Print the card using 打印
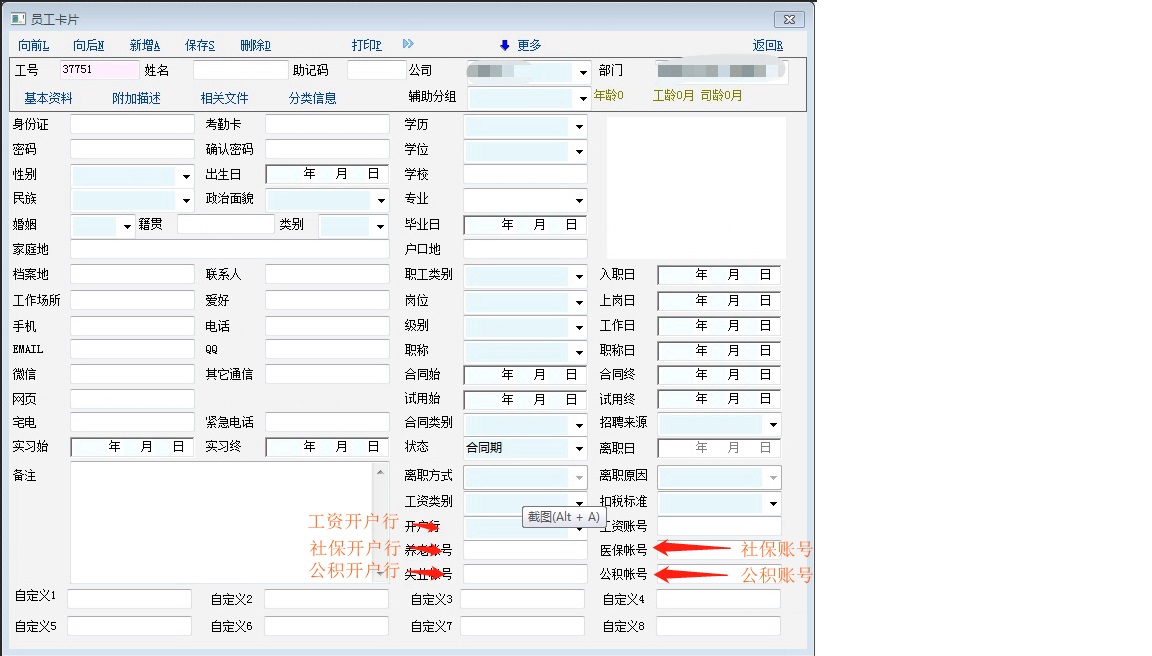This screenshot has height=656, width=1152. (367, 46)
